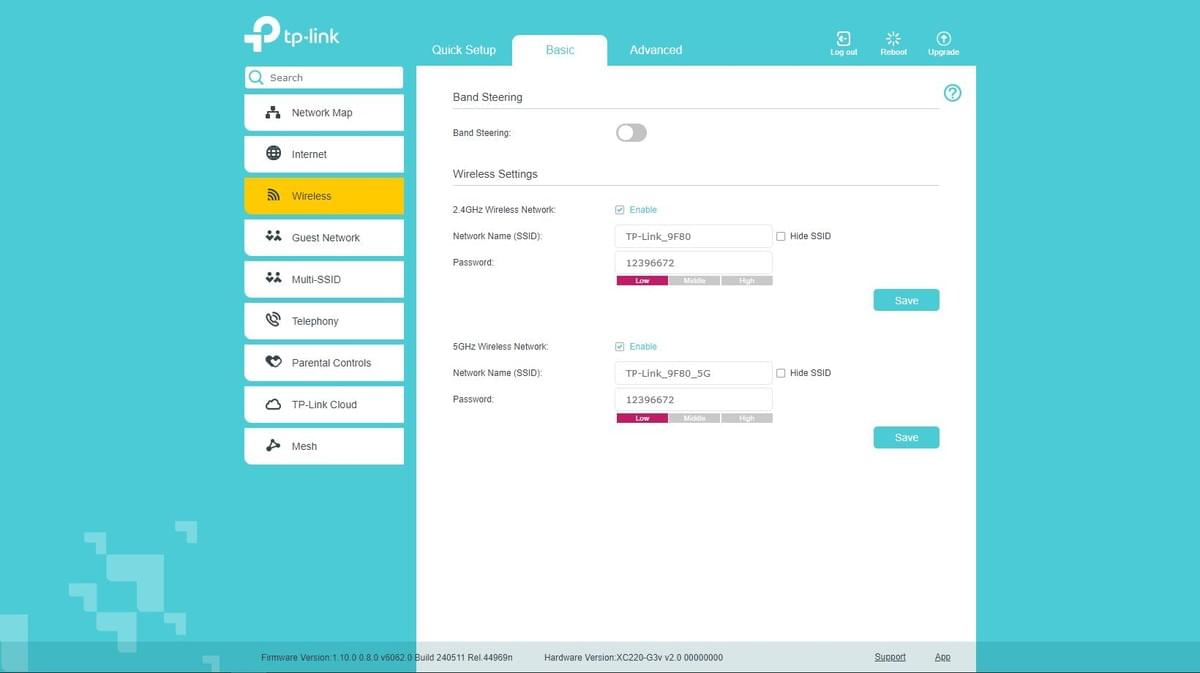Save the 5GHz wireless settings
This screenshot has width=1200, height=673.
pyautogui.click(x=906, y=437)
